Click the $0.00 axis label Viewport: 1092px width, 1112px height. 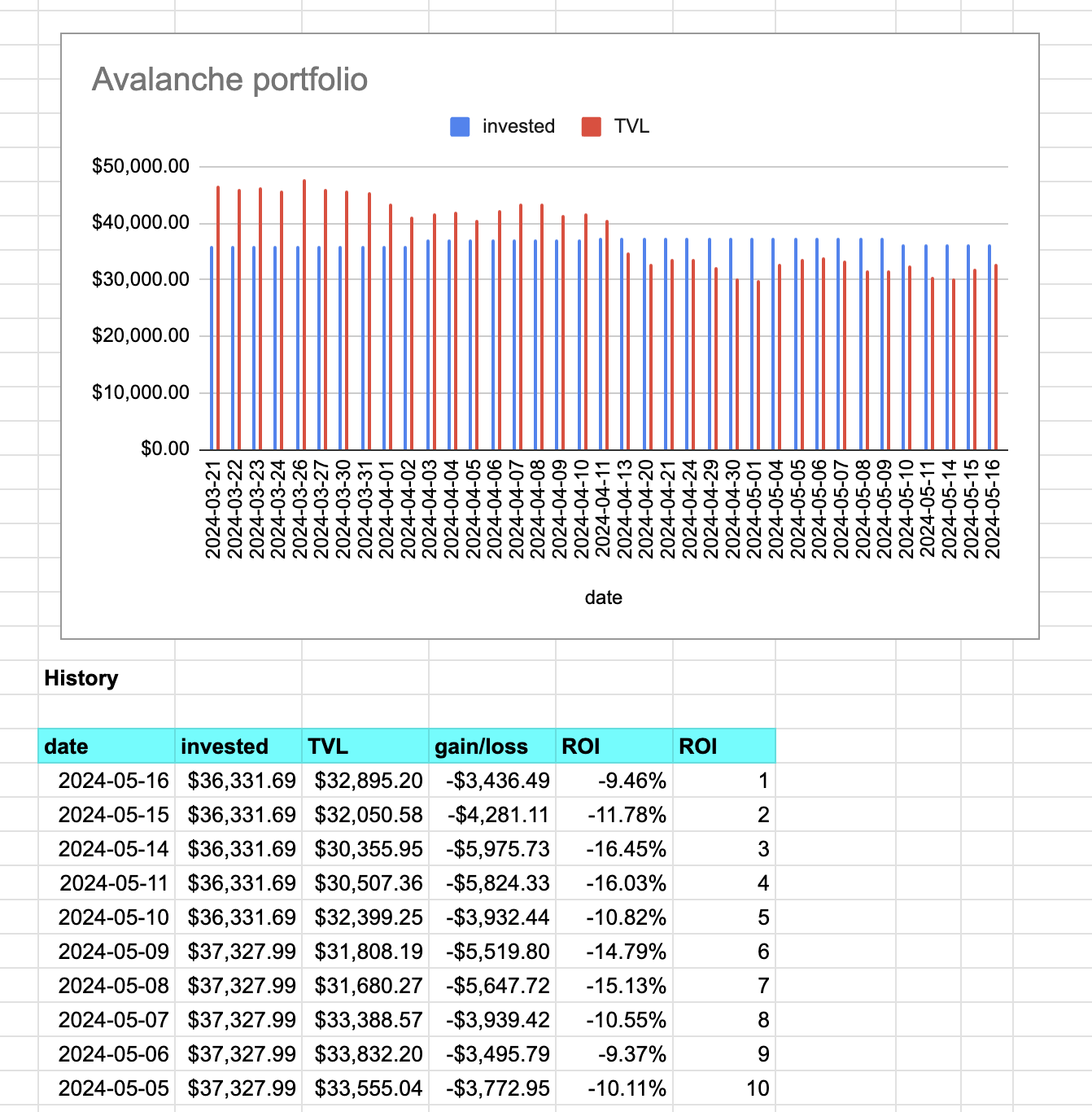click(164, 449)
